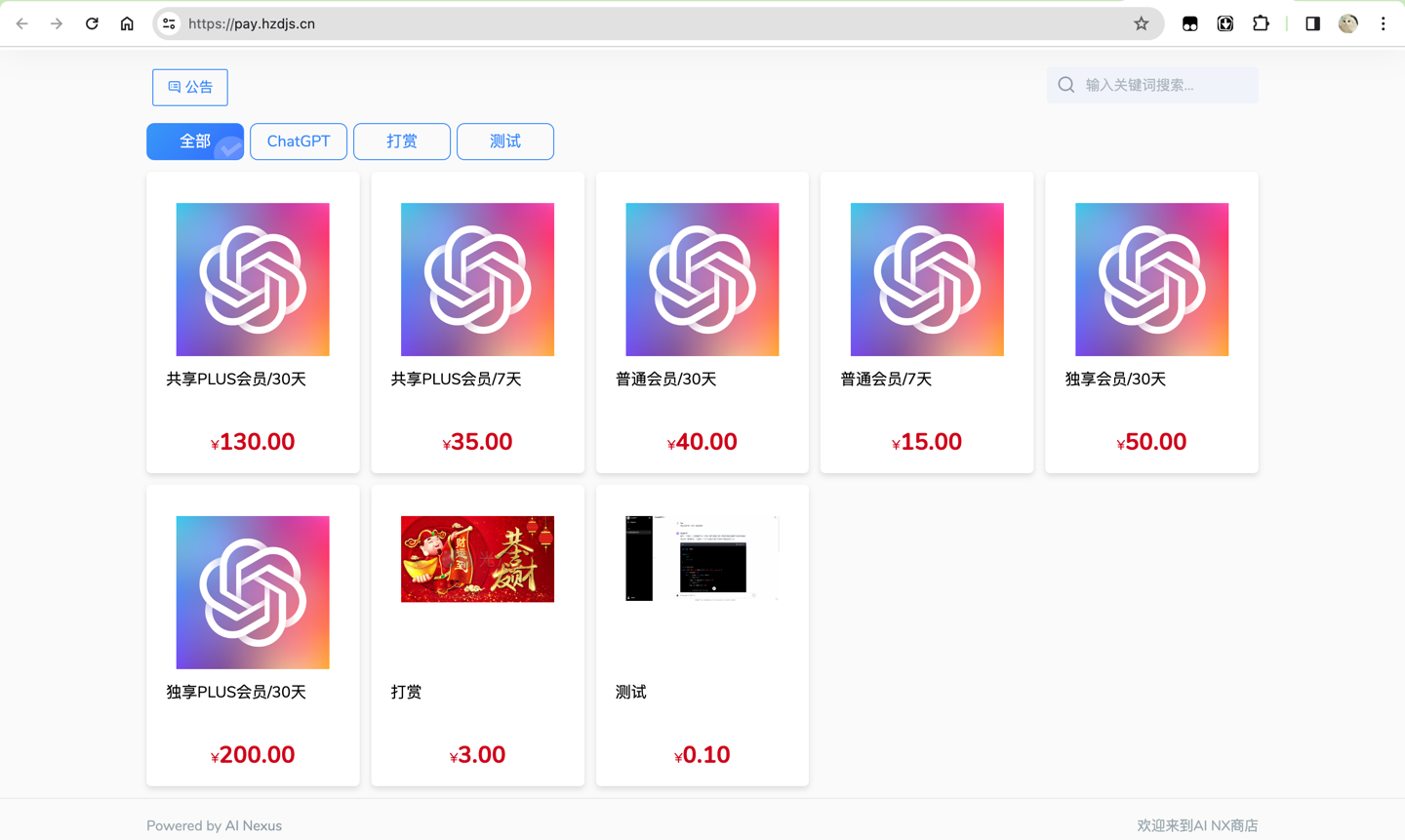Click the ¥40.00 price
This screenshot has width=1405, height=840.
[x=702, y=442]
